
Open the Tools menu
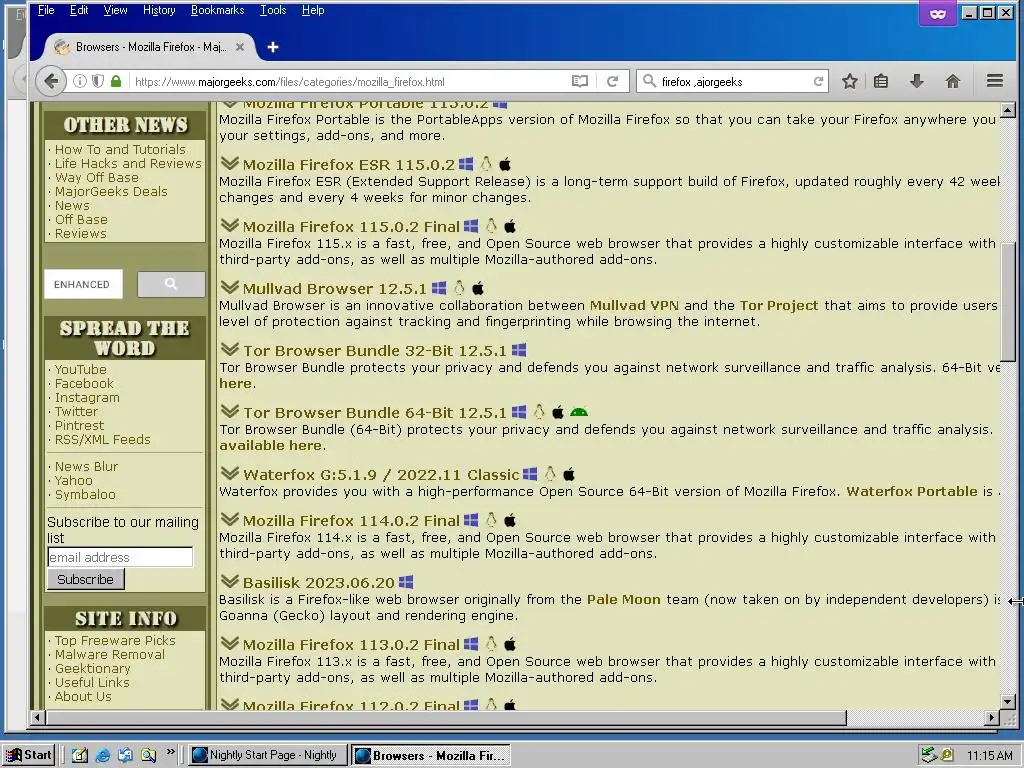tap(273, 10)
